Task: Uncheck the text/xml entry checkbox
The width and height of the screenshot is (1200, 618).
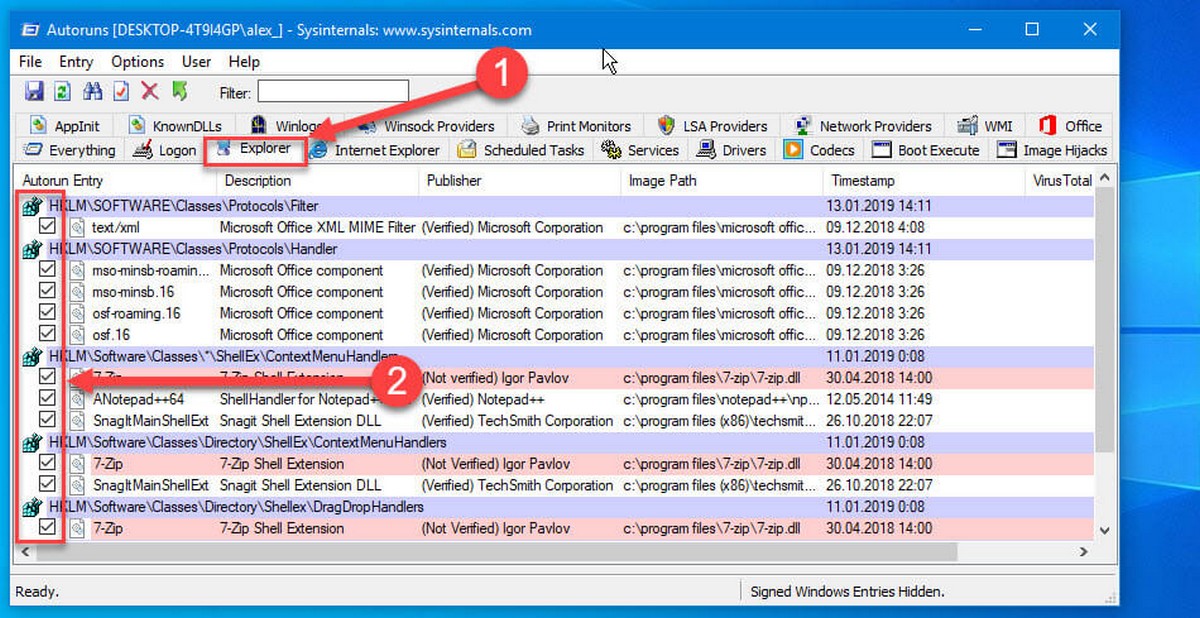Action: [47, 227]
